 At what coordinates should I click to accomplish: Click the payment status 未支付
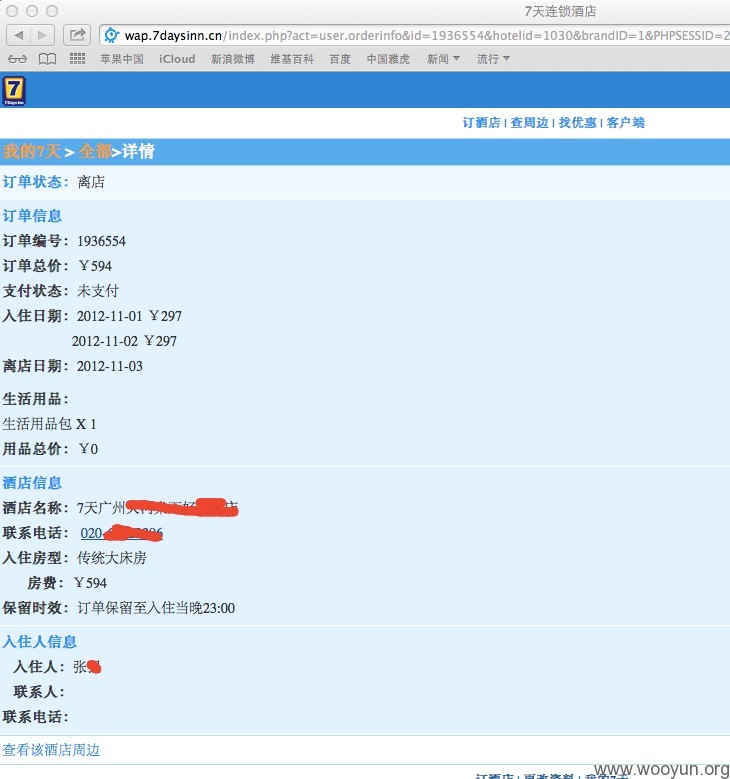[x=98, y=291]
